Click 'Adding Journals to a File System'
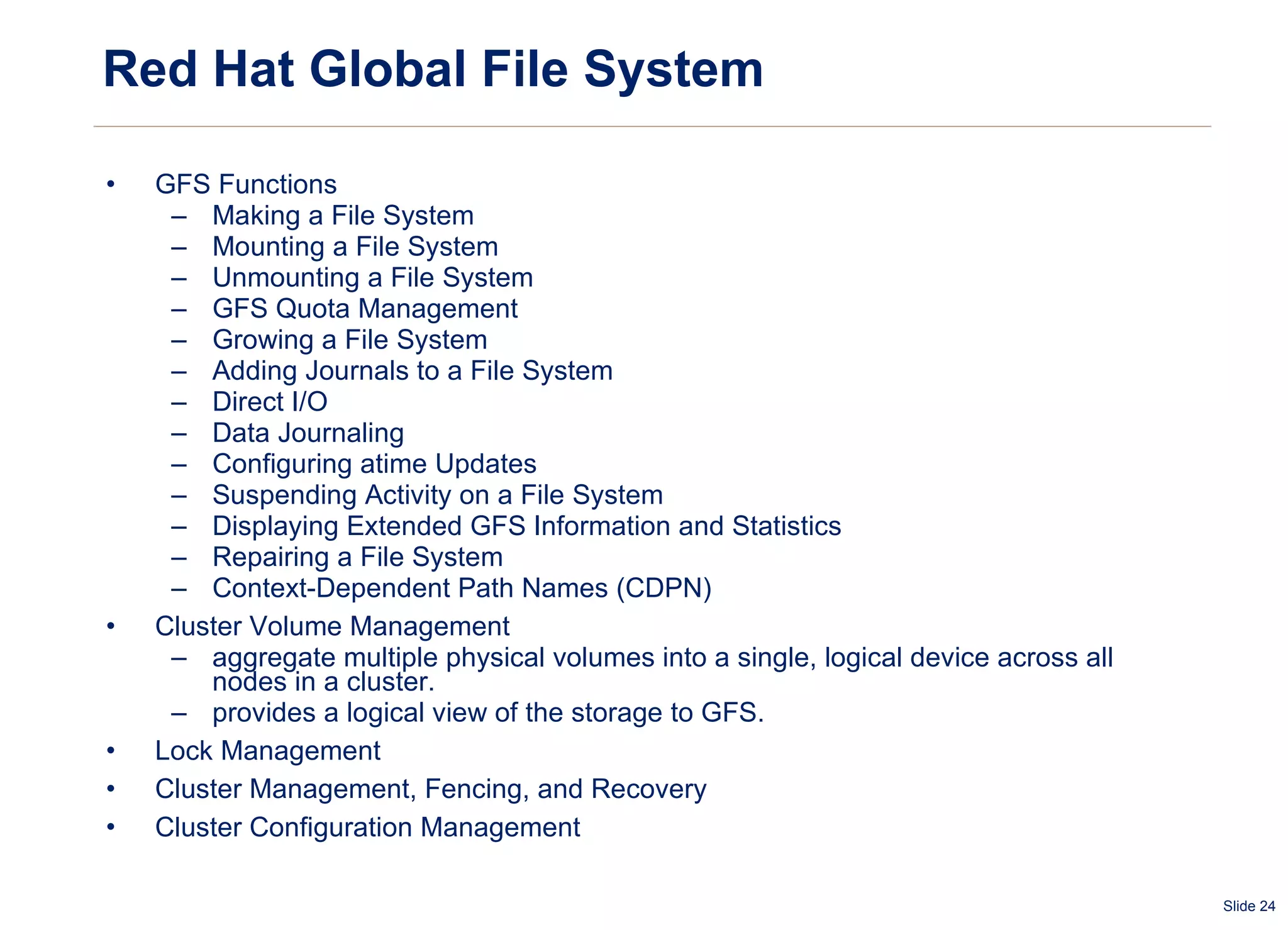Screen dimensions: 1288x930 (413, 371)
